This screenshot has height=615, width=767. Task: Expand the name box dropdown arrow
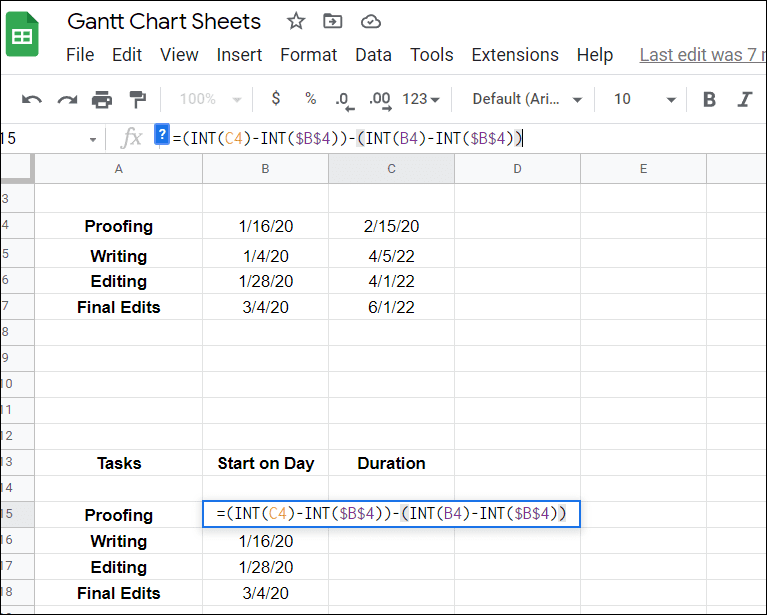pos(93,140)
